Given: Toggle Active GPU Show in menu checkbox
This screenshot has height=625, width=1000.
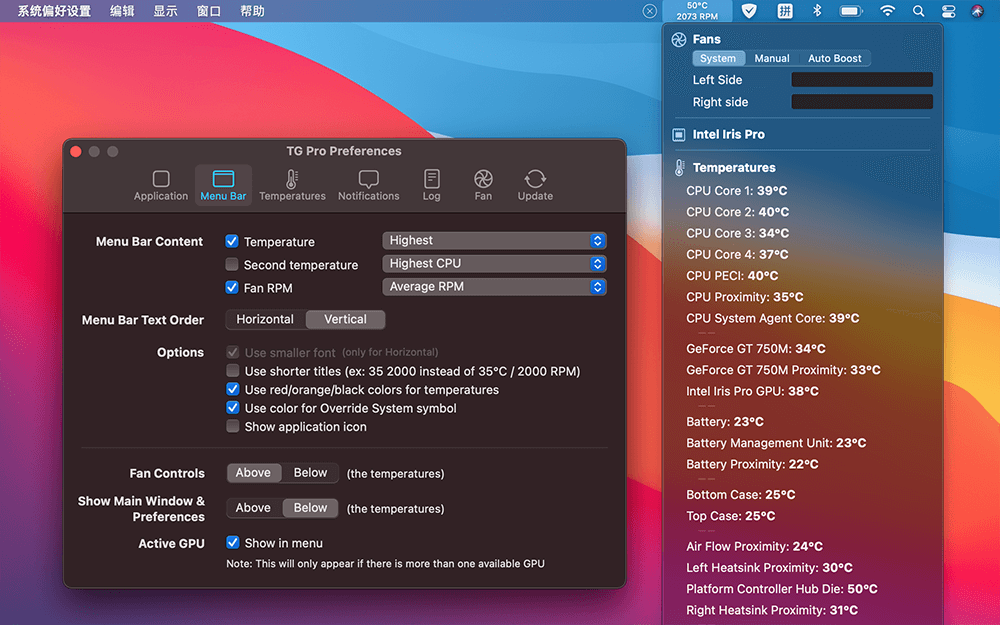Looking at the screenshot, I should point(233,543).
